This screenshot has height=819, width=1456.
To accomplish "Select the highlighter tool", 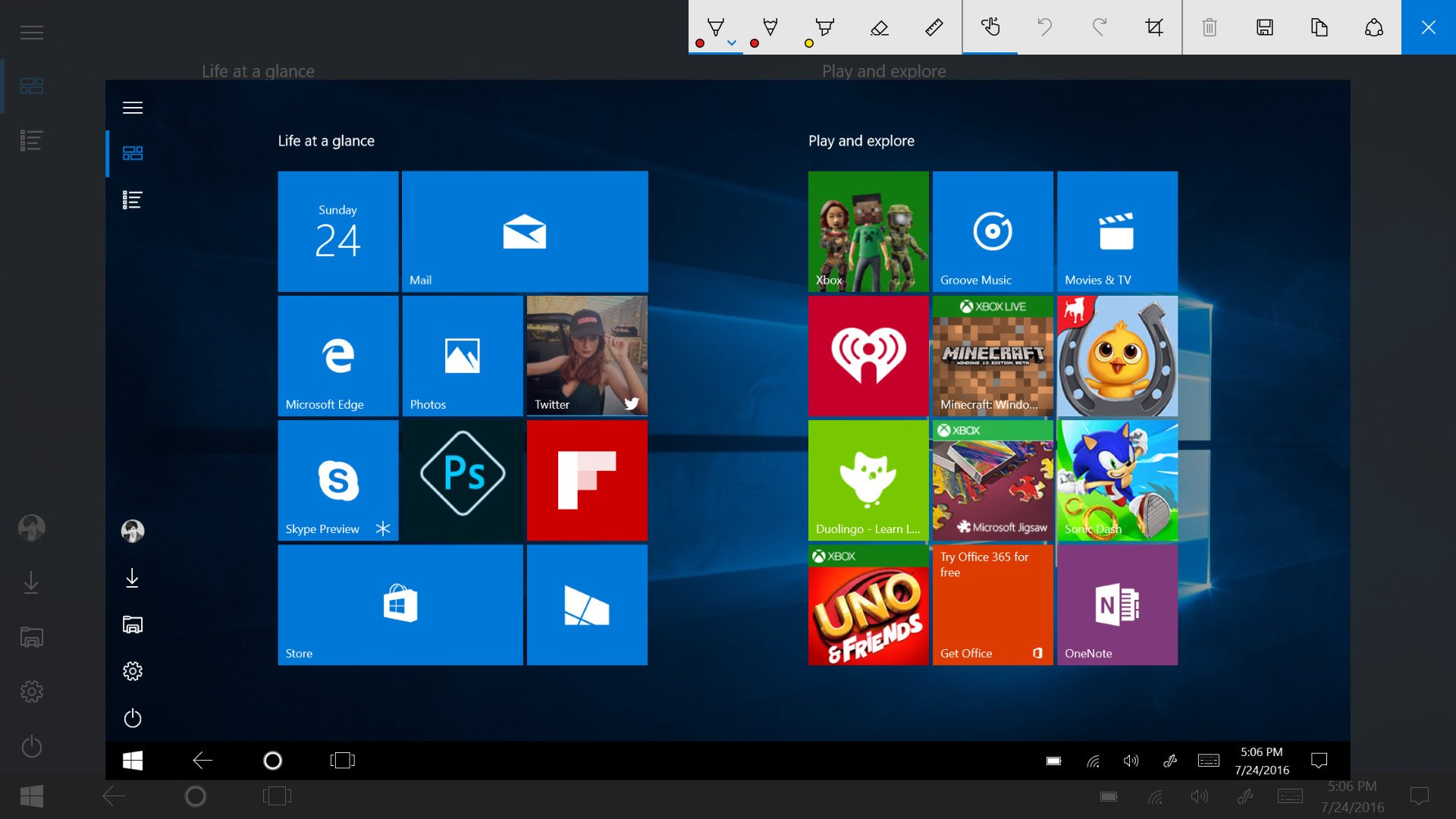I will (x=824, y=27).
